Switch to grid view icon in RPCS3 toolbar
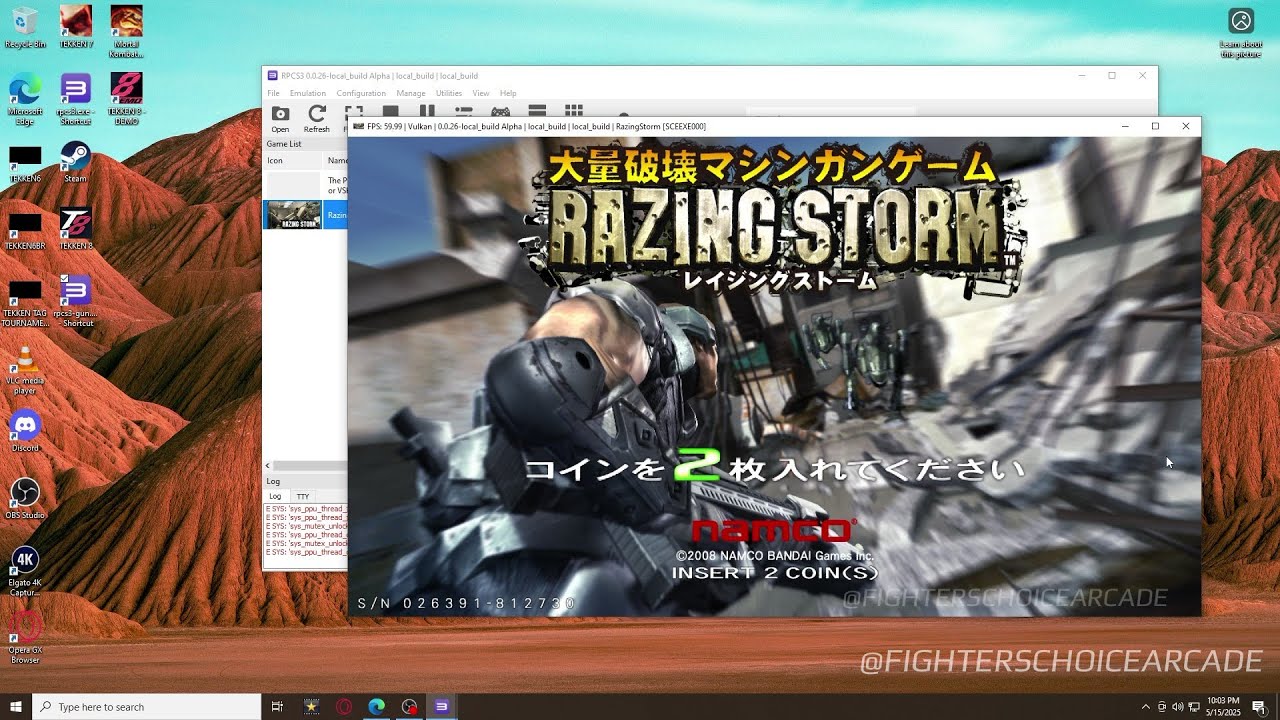1280x720 pixels. pyautogui.click(x=574, y=112)
